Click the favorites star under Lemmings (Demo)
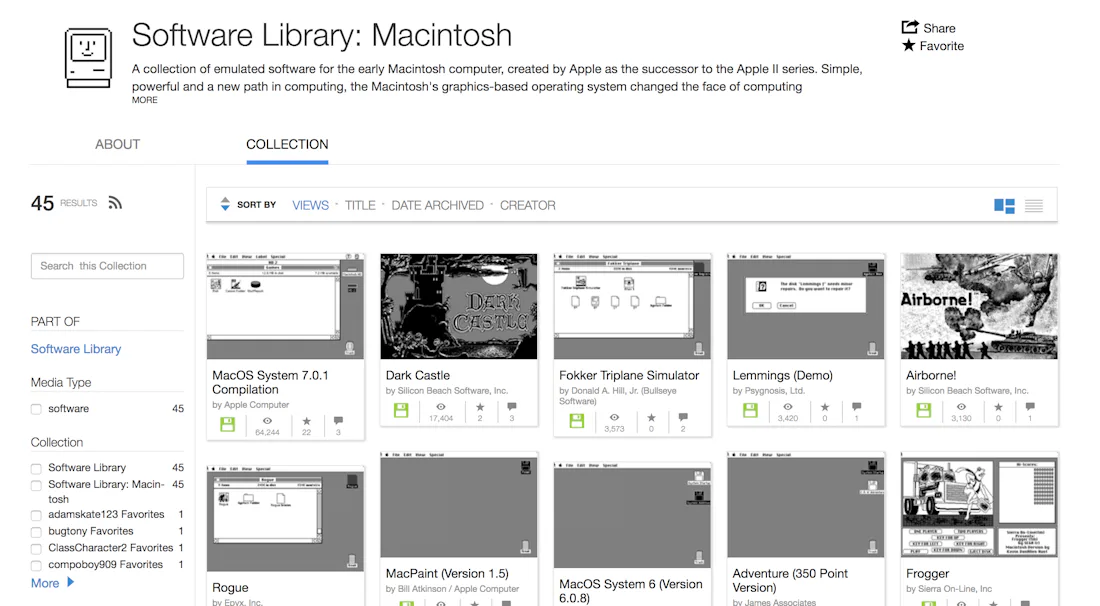 [825, 407]
